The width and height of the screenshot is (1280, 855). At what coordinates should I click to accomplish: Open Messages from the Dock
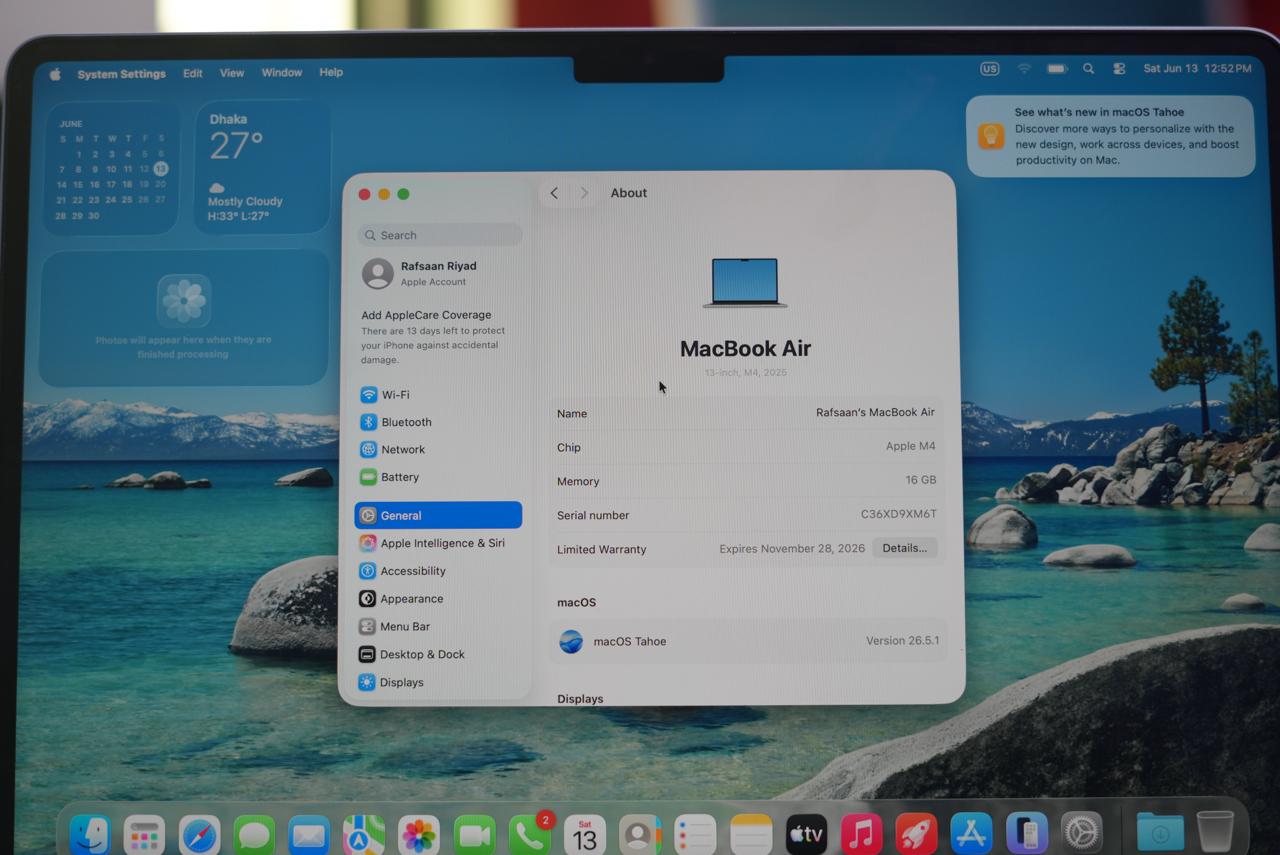tap(254, 834)
